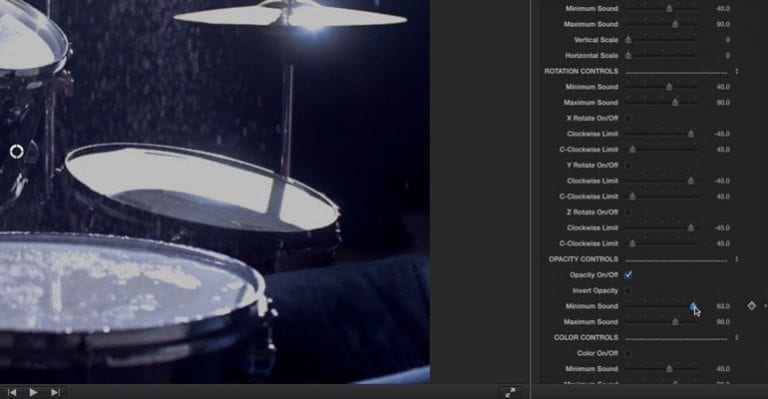Screen dimensions: 768x399
Task: Click the opacity Minimum Sound value 63.0
Action: 723,306
